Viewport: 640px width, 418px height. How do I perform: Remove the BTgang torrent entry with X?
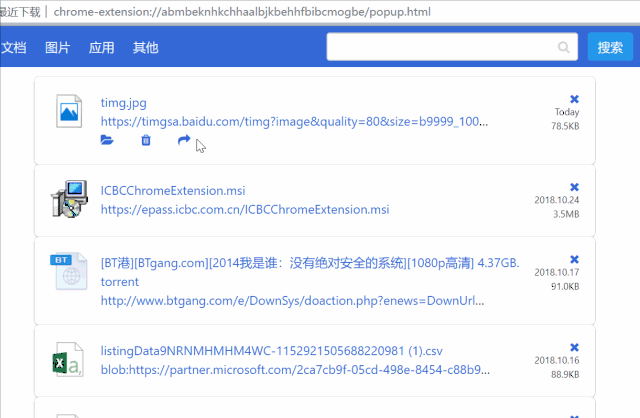[x=574, y=259]
